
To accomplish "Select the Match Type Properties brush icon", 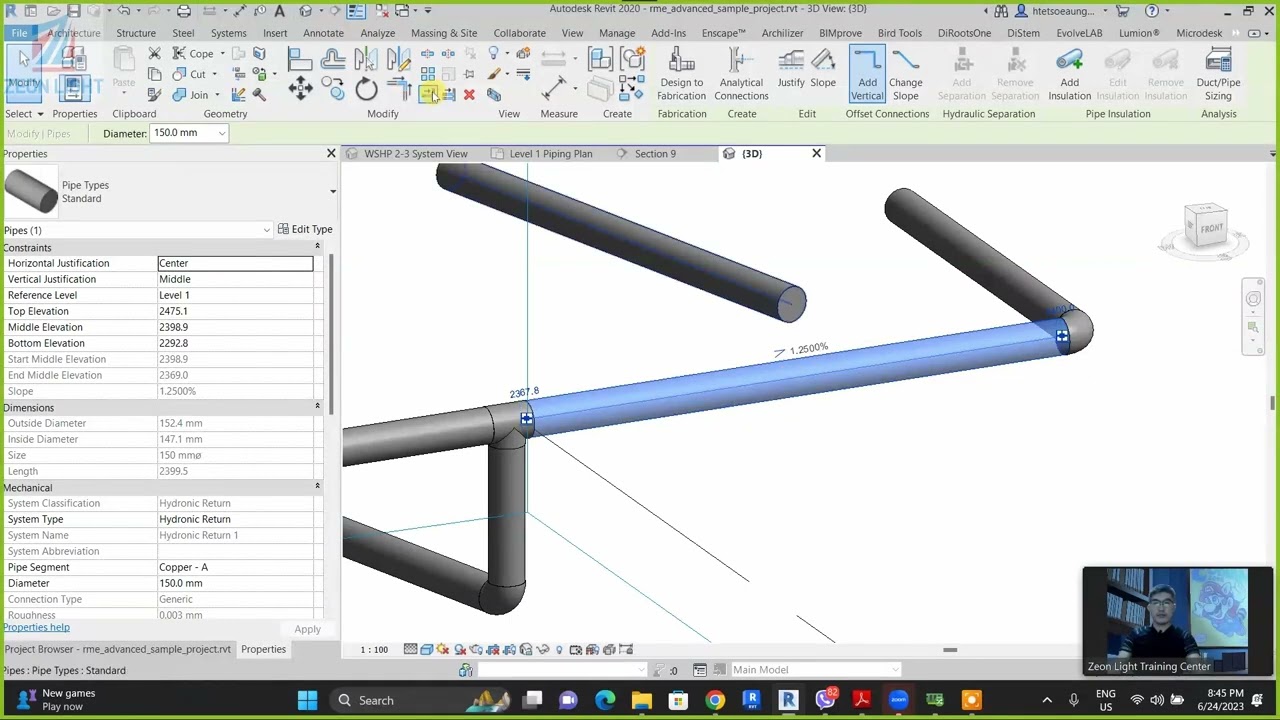I will click(155, 95).
